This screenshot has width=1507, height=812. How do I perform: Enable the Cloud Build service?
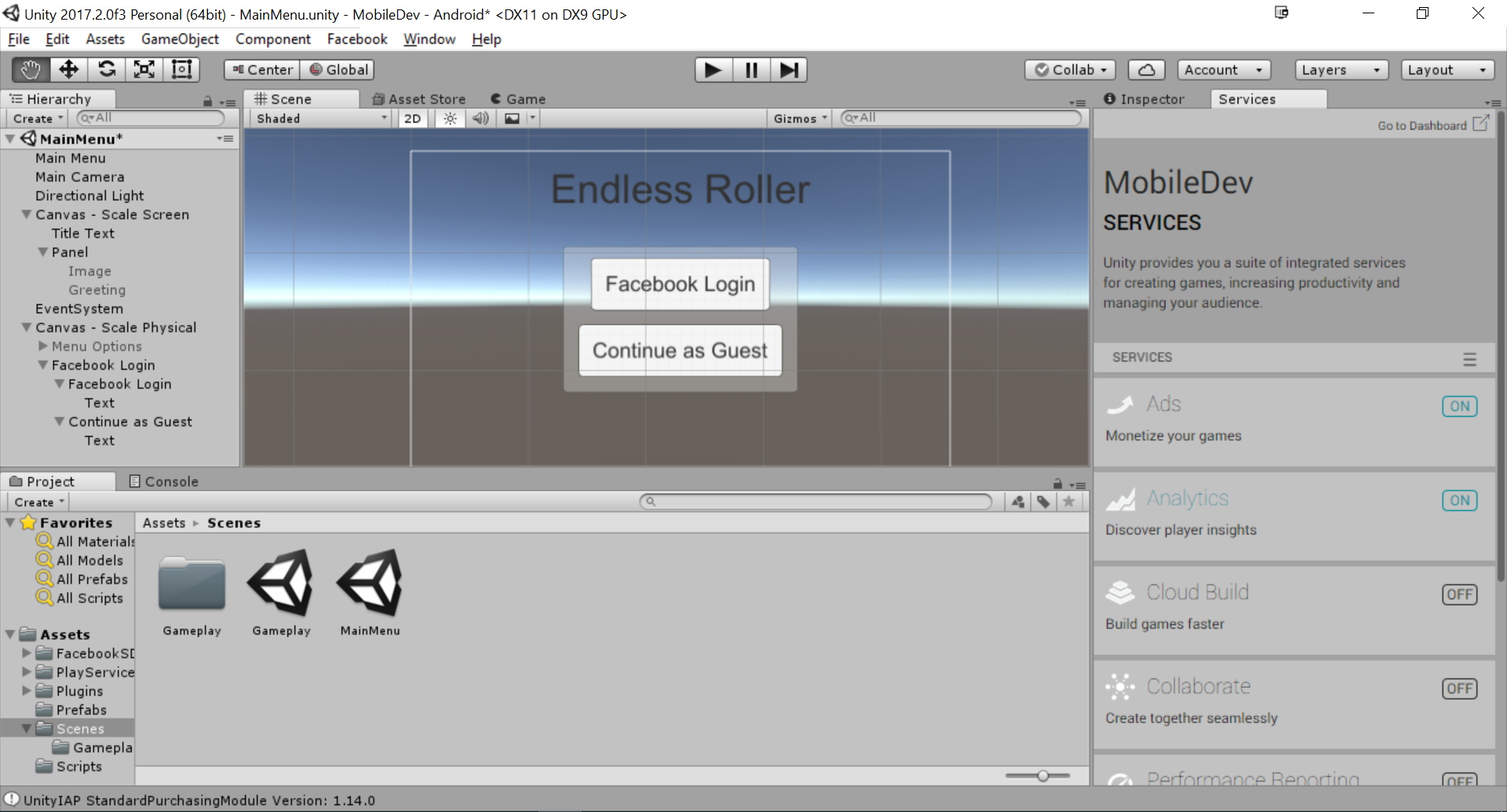point(1459,595)
